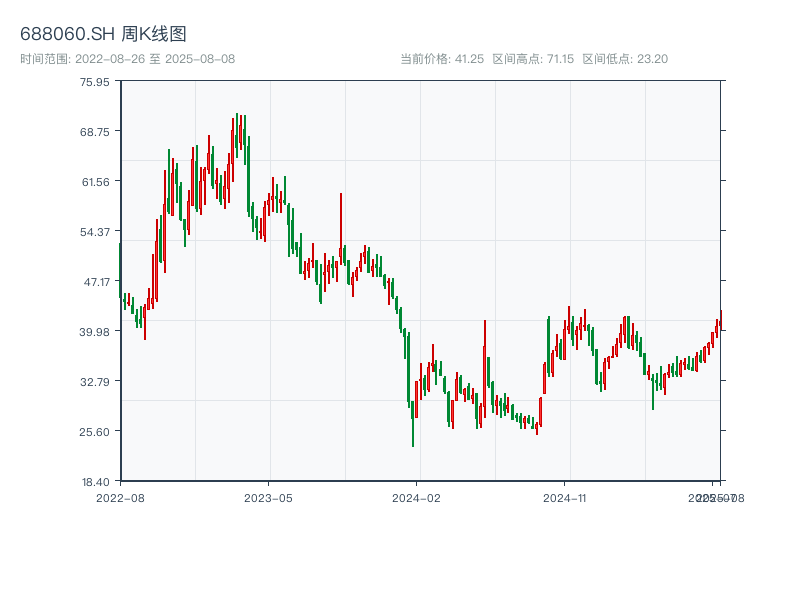The image size is (800, 600).
Task: Click the last candle at the chart's right edge
Action: click(x=720, y=322)
